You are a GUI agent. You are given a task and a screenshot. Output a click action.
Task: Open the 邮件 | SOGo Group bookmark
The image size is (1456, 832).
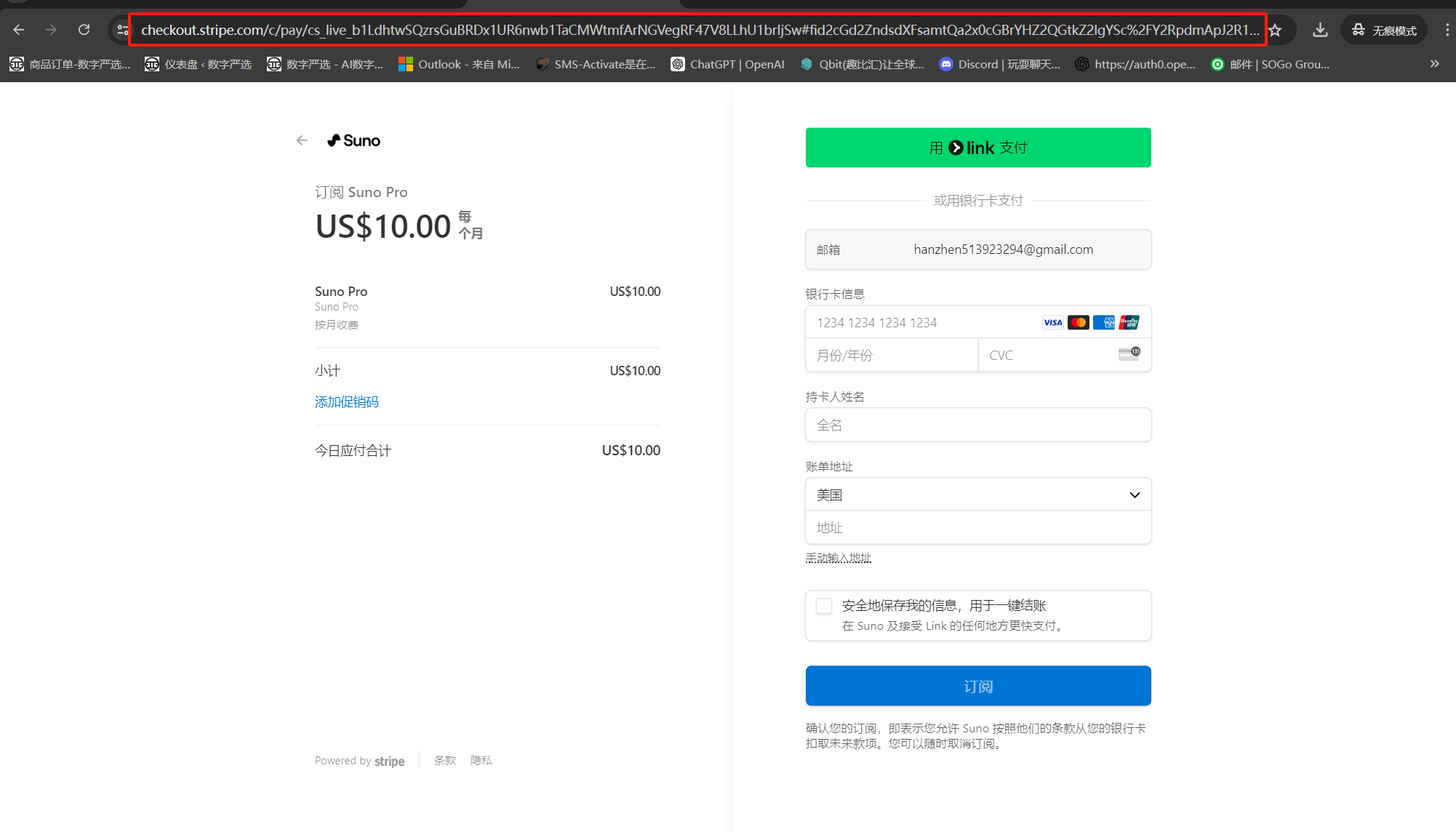pos(1270,64)
